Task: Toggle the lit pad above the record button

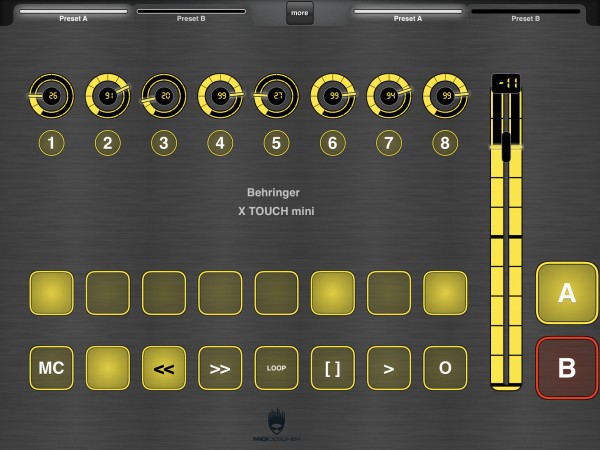Action: tap(445, 293)
